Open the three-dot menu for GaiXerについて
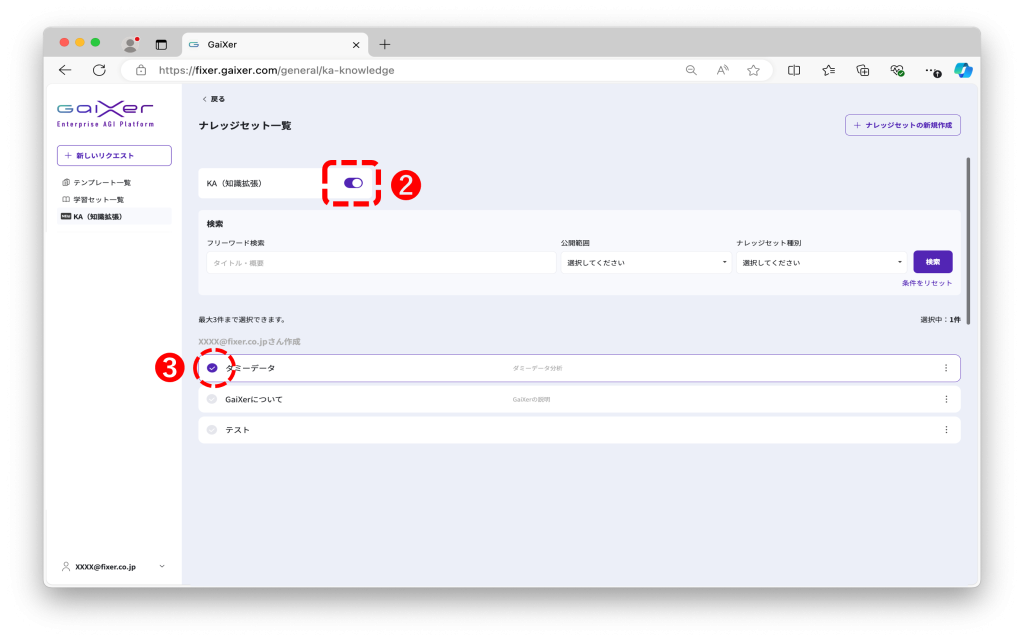 coord(946,399)
